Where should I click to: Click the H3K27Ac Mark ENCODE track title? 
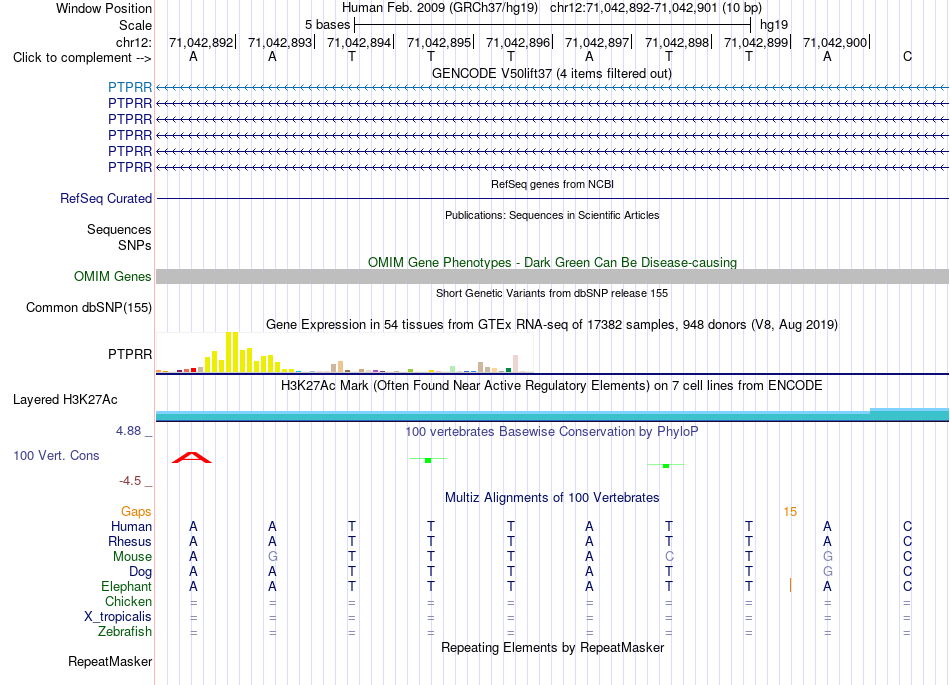coord(552,386)
